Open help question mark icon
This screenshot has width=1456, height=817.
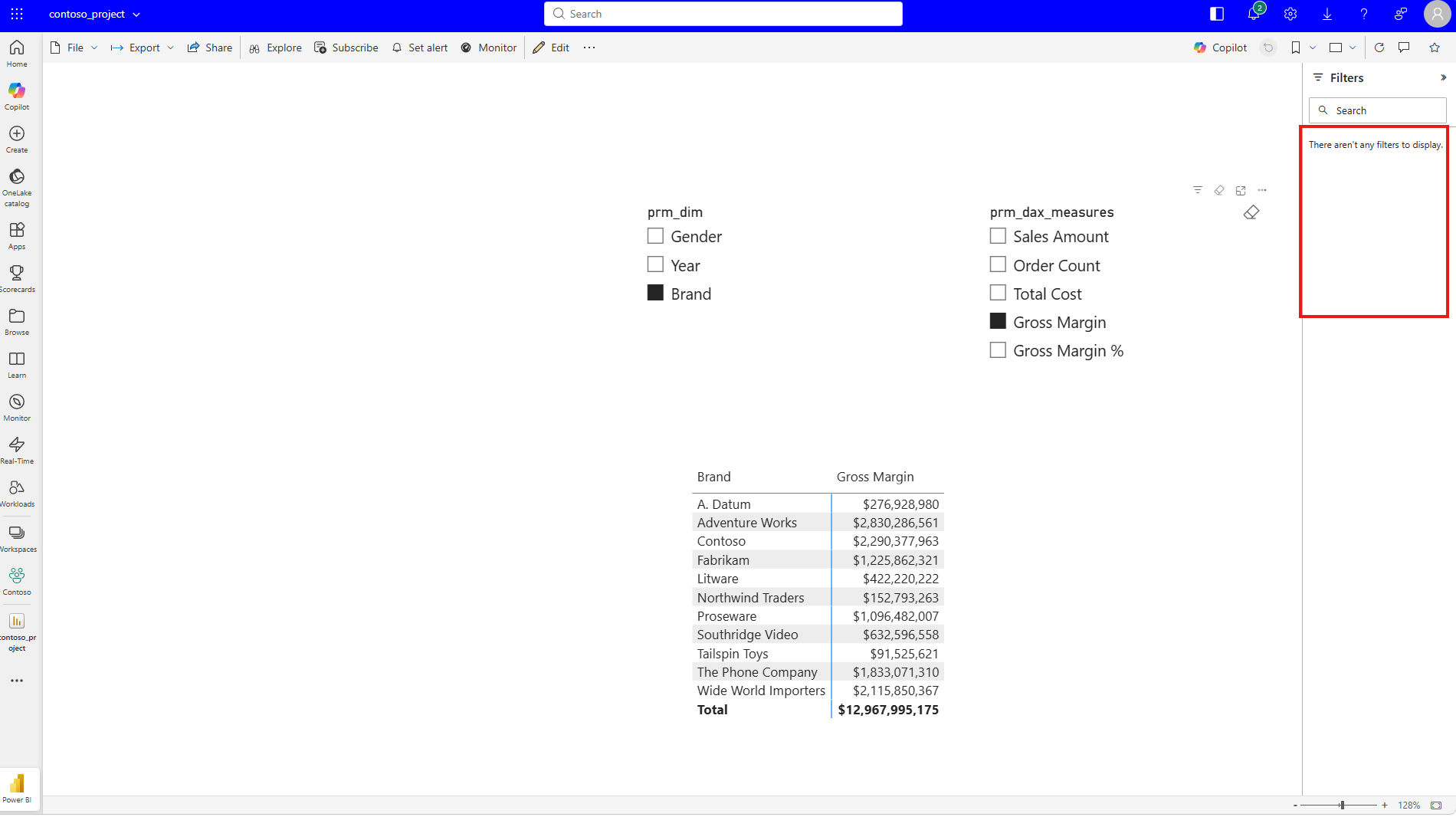1364,14
